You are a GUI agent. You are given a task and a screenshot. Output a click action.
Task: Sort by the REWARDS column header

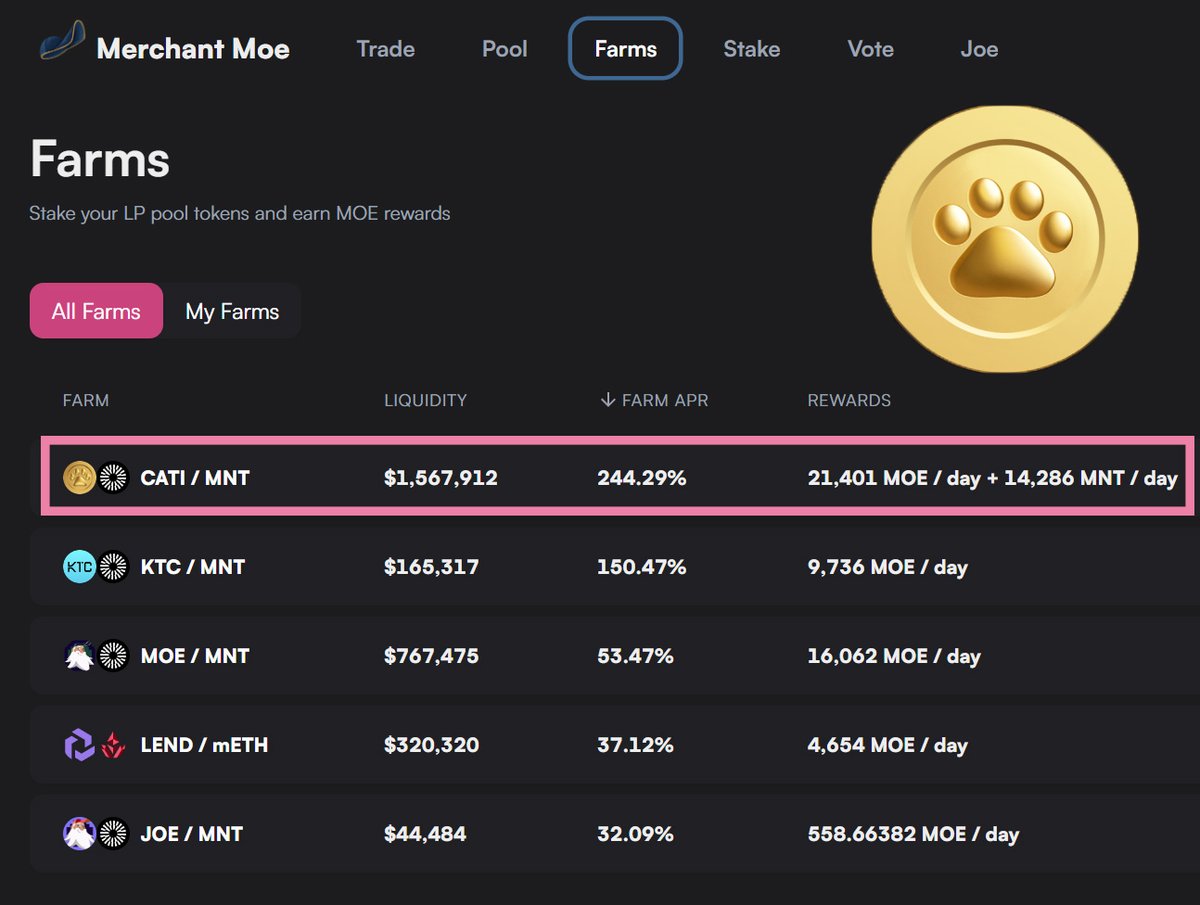849,400
